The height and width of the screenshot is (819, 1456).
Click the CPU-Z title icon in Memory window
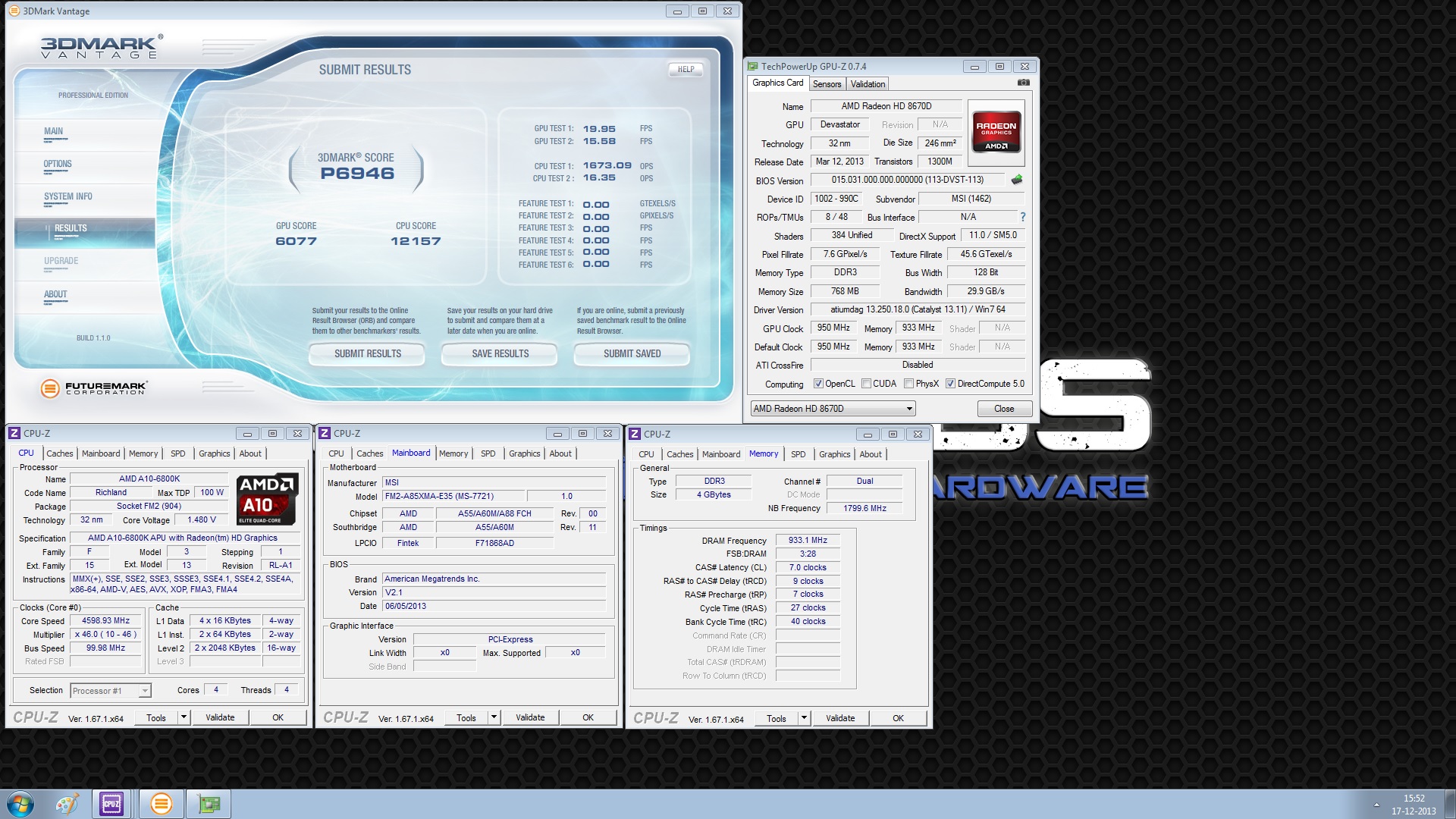(635, 435)
